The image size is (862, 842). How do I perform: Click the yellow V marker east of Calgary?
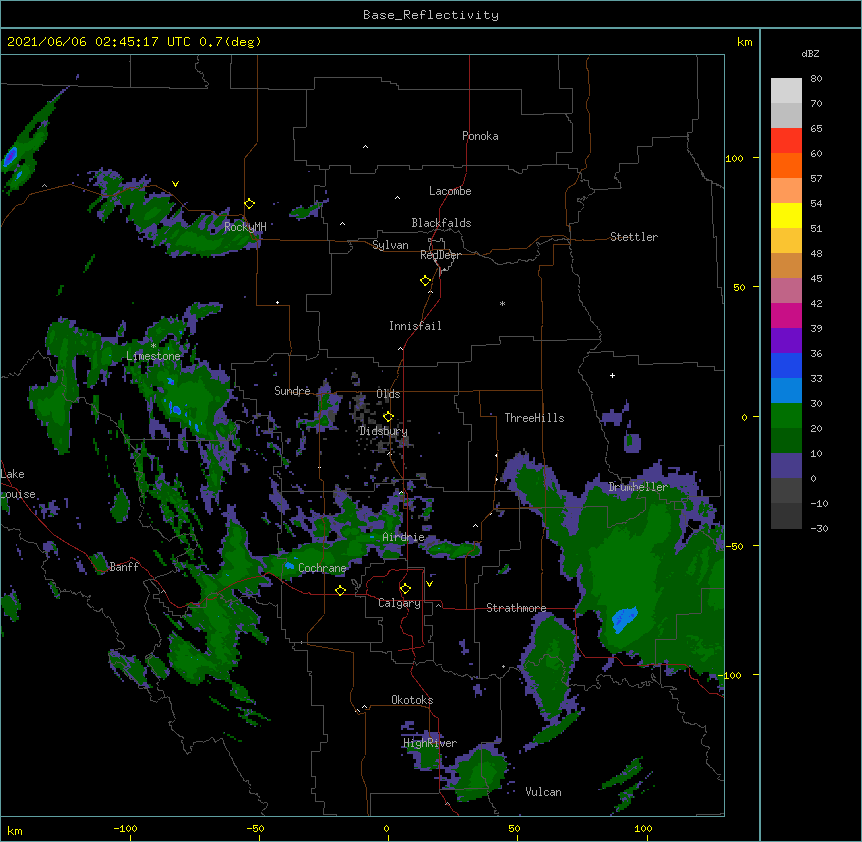(429, 584)
